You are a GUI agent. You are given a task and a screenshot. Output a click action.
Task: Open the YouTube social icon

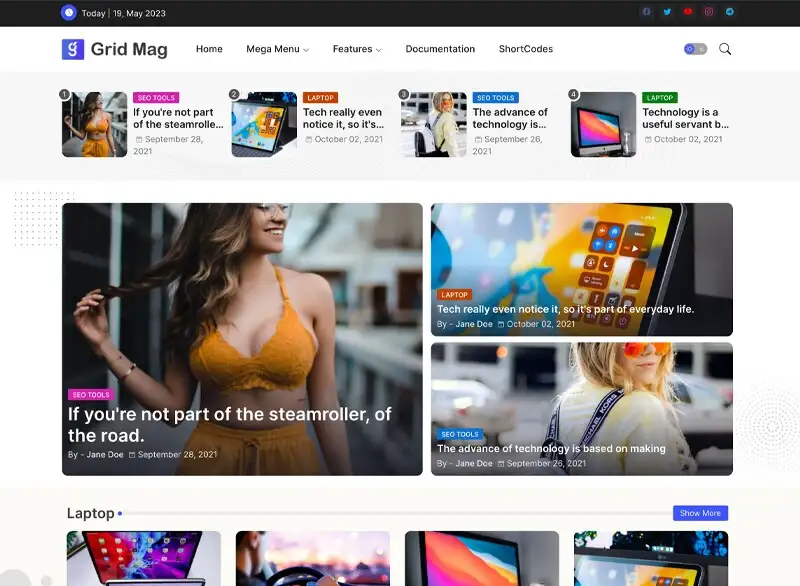[688, 12]
